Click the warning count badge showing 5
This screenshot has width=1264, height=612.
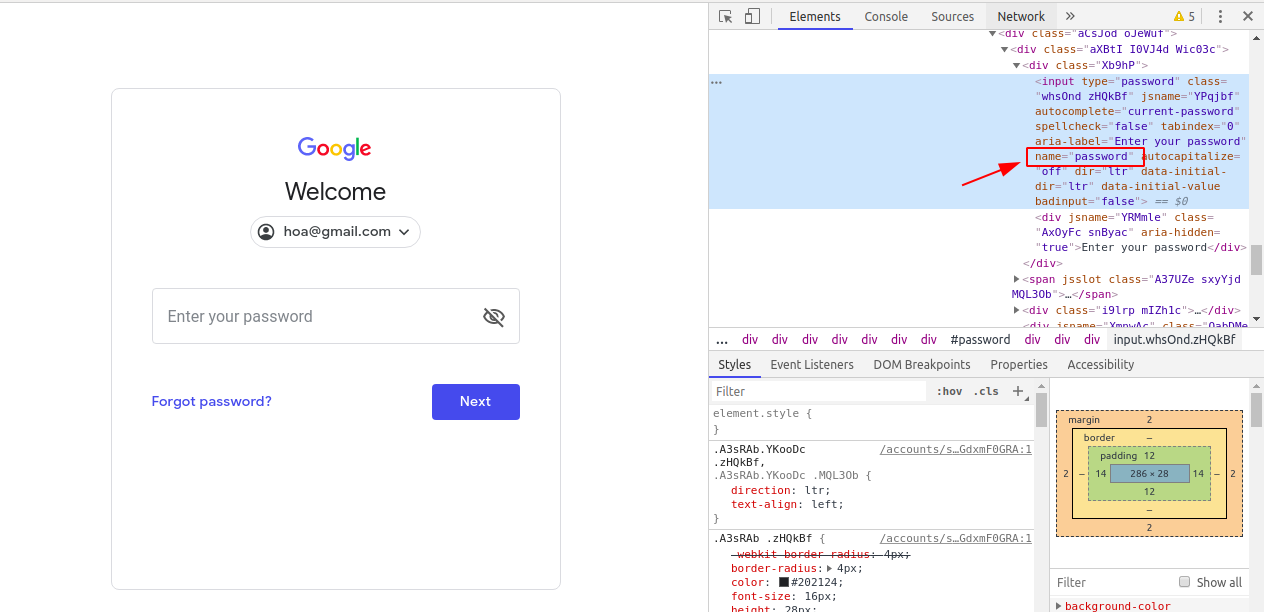pos(1184,16)
